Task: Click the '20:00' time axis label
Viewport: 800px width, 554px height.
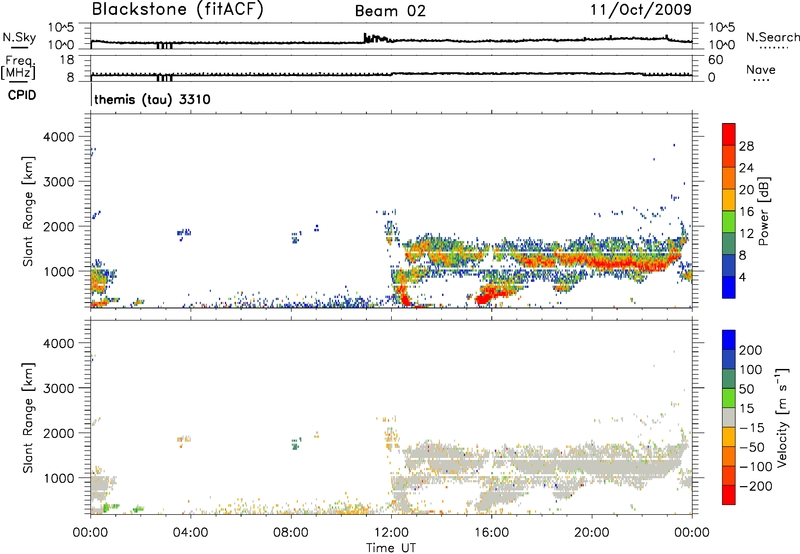Action: tap(591, 533)
